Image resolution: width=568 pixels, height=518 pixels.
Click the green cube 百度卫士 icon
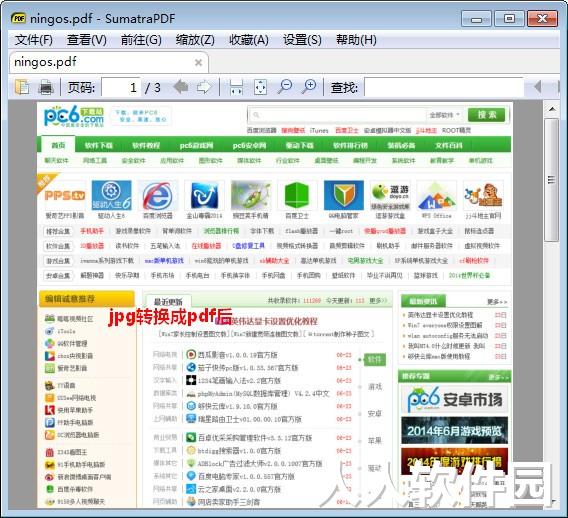297,196
